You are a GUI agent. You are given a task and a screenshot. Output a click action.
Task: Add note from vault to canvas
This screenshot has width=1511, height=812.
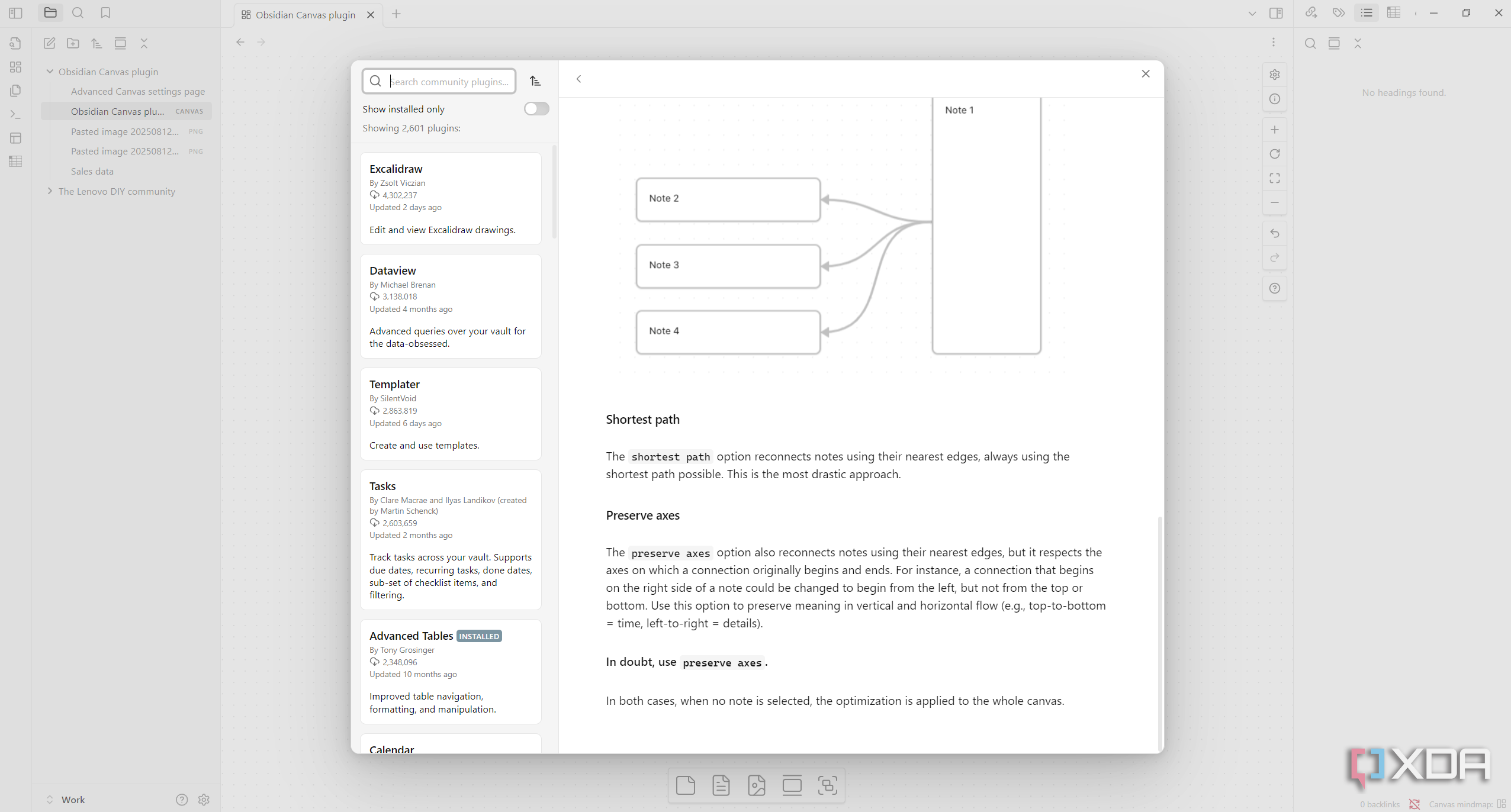pos(721,785)
